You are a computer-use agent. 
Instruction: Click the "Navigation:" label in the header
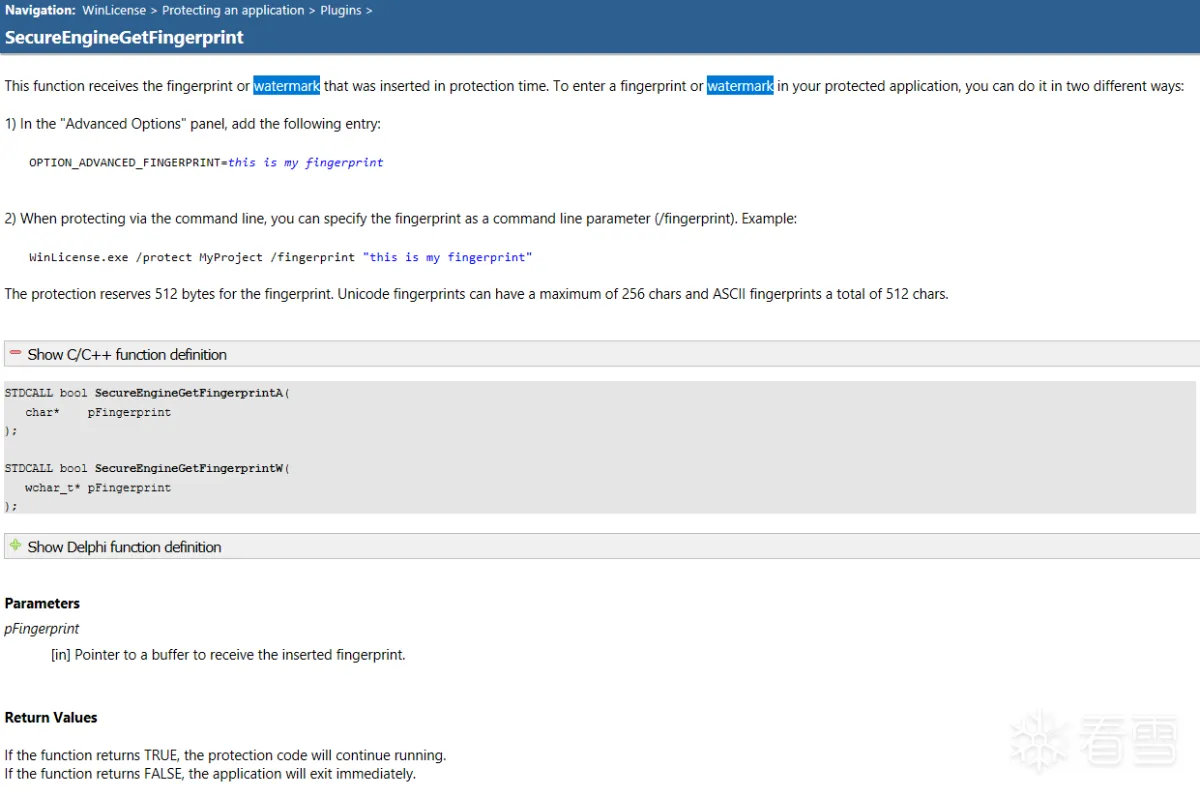[x=40, y=11]
